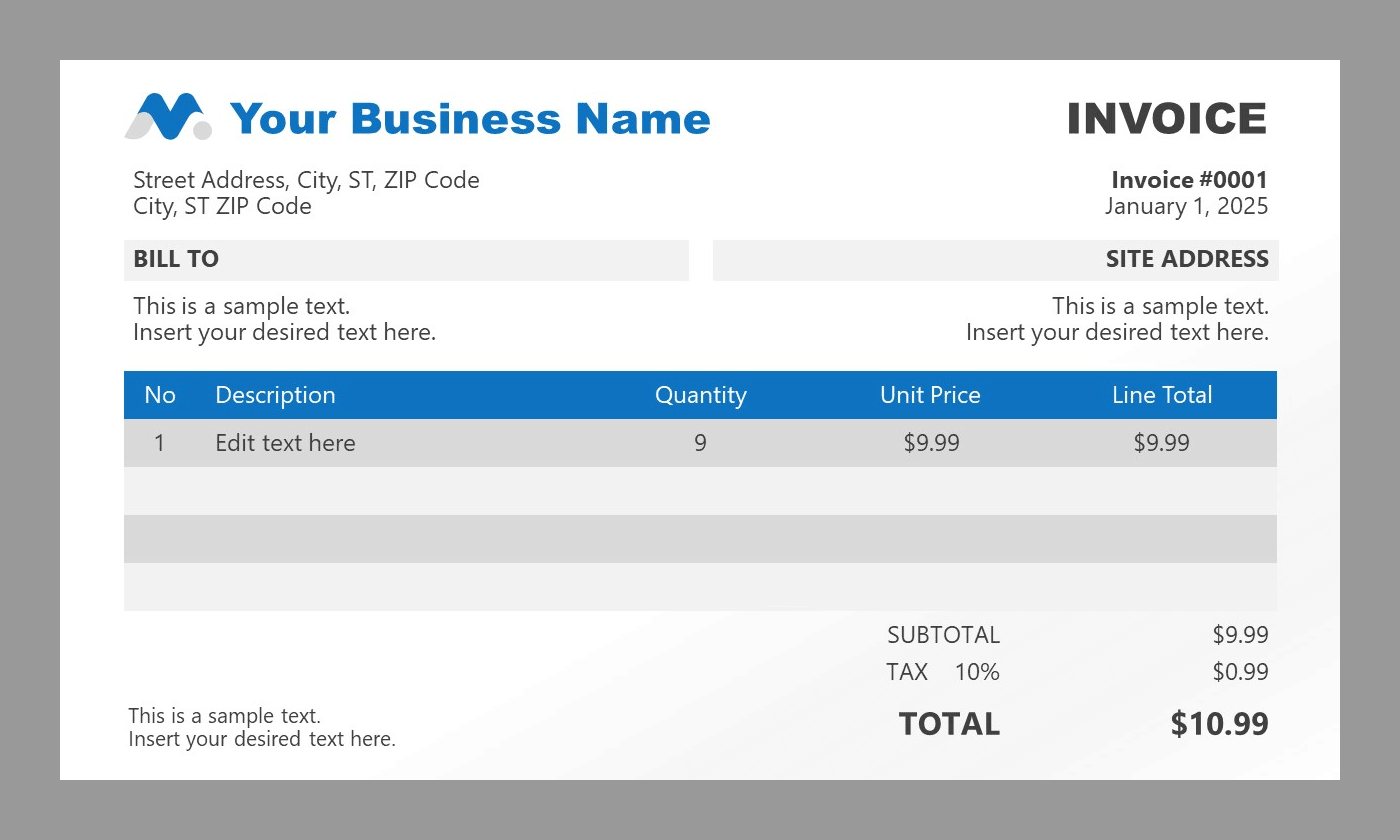Select the street address line
Screen dimensions: 1400x840
pyautogui.click(x=306, y=180)
